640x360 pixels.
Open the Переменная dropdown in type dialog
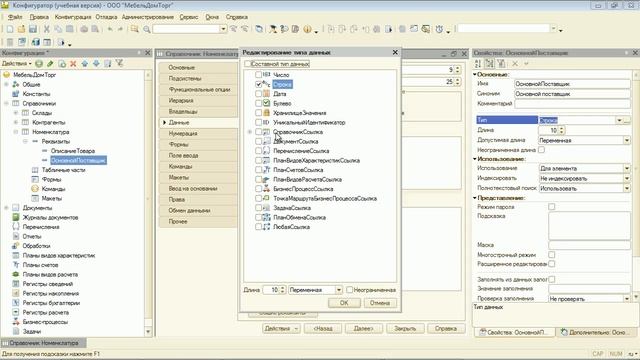pos(338,290)
